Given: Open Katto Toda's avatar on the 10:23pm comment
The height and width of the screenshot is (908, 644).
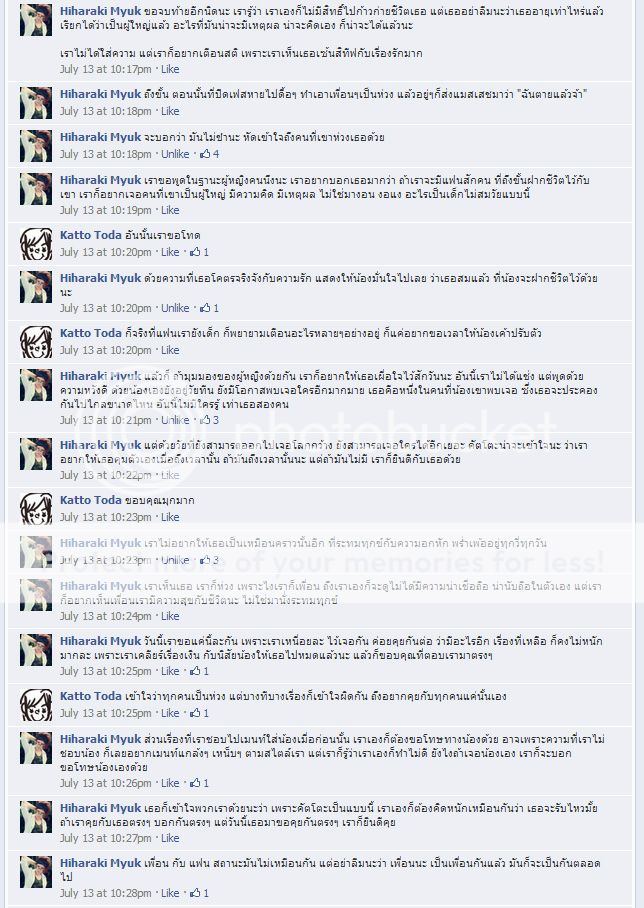Looking at the screenshot, I should pos(36,508).
